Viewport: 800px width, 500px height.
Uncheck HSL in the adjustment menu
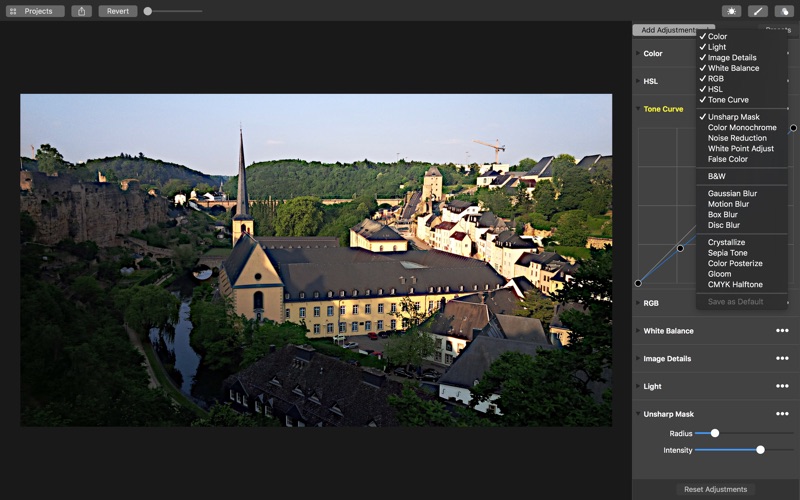[742, 89]
